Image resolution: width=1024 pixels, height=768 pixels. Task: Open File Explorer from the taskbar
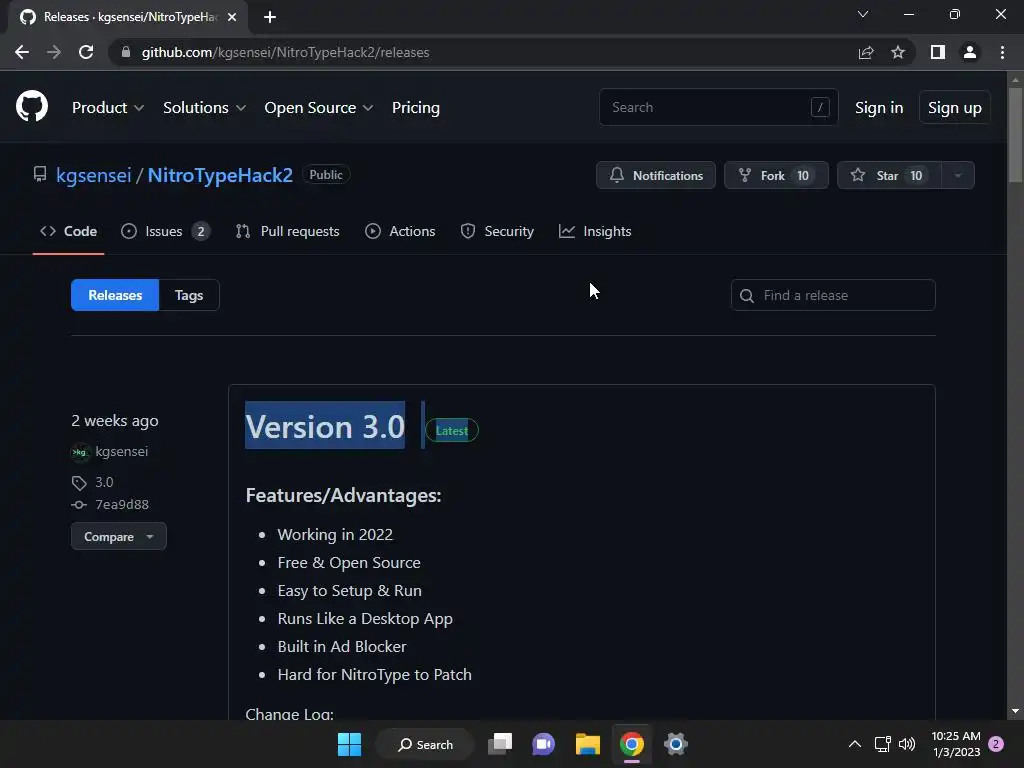(588, 744)
